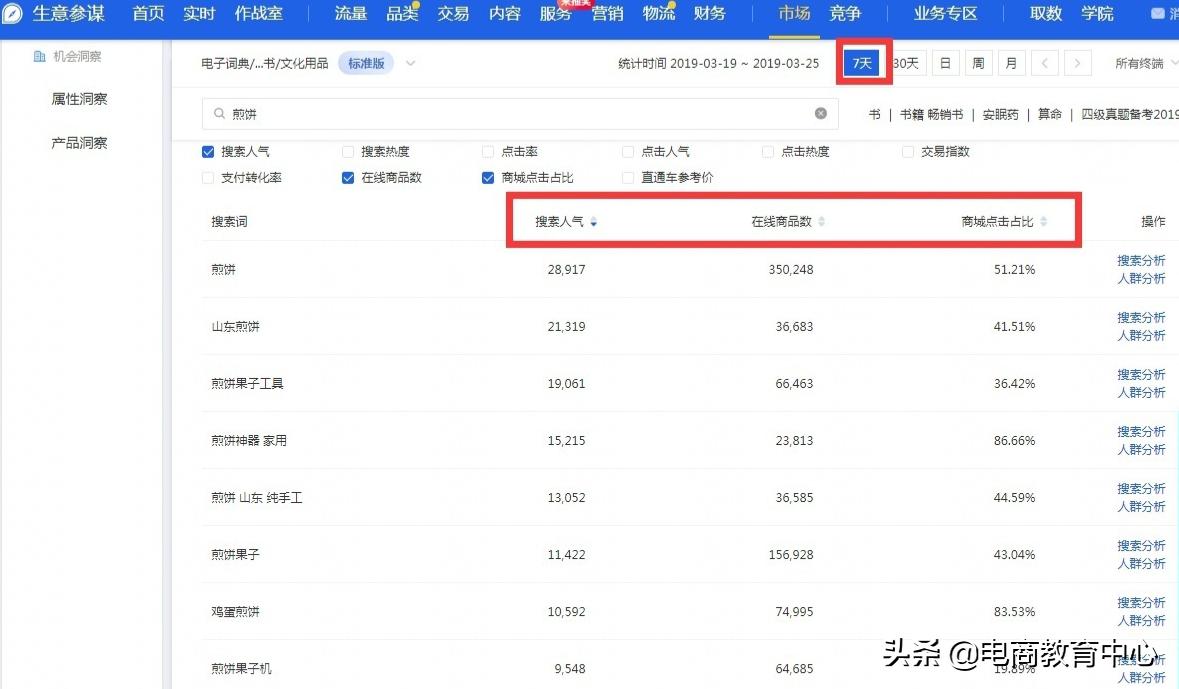Click the sort icon on 搜索人气 column
1179x689 pixels.
click(593, 222)
